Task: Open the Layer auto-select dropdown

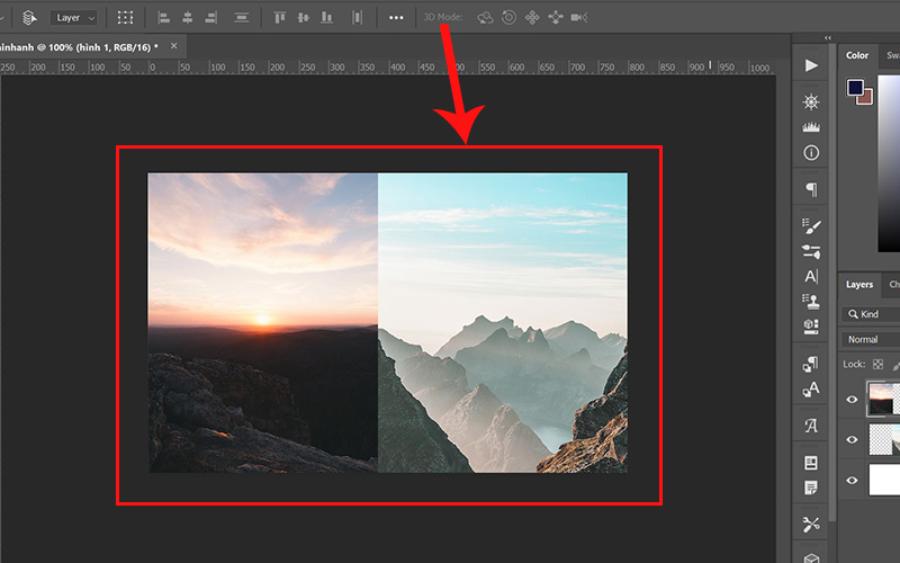Action: coord(75,18)
